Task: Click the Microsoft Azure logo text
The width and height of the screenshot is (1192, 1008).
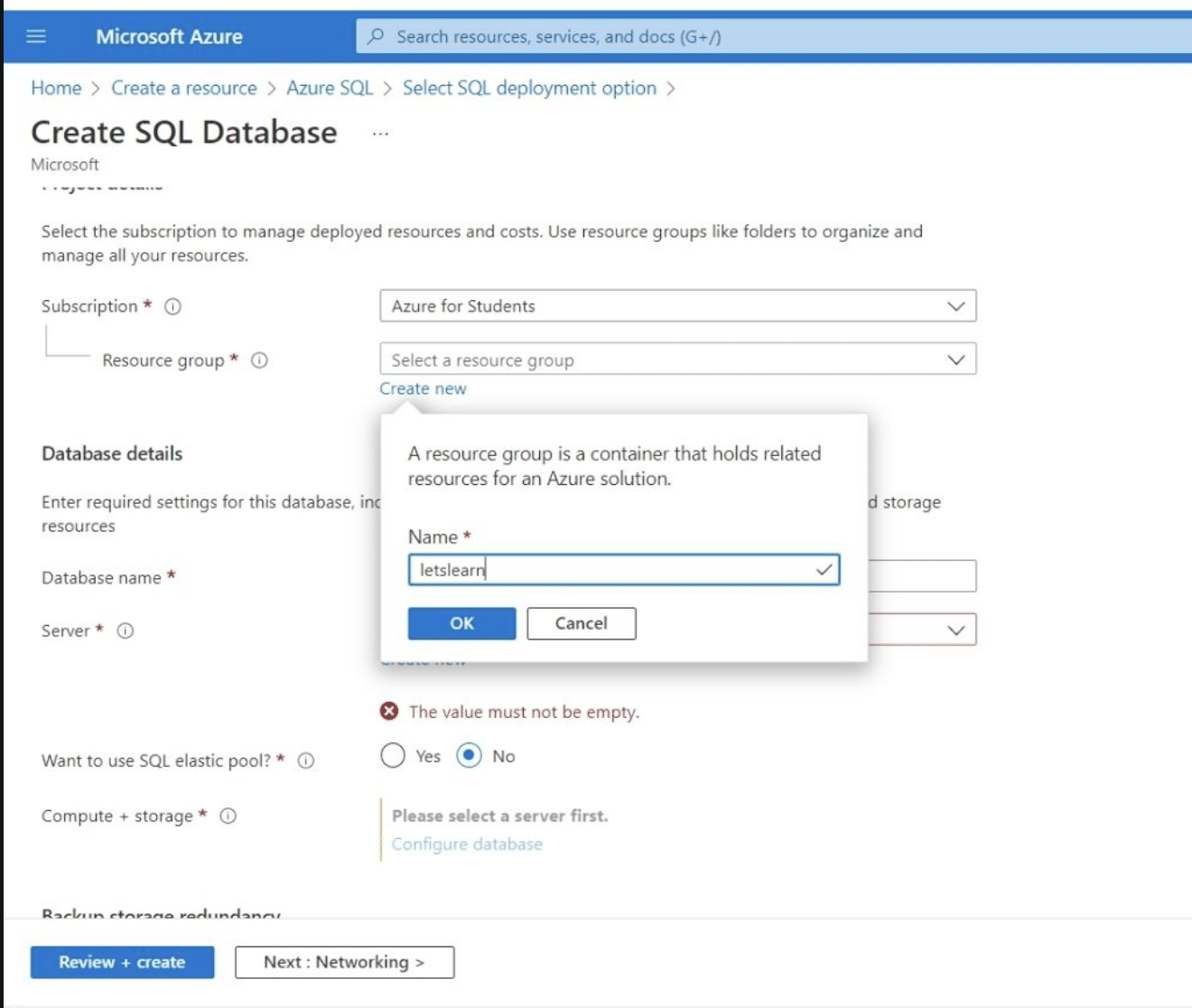Action: pyautogui.click(x=169, y=36)
